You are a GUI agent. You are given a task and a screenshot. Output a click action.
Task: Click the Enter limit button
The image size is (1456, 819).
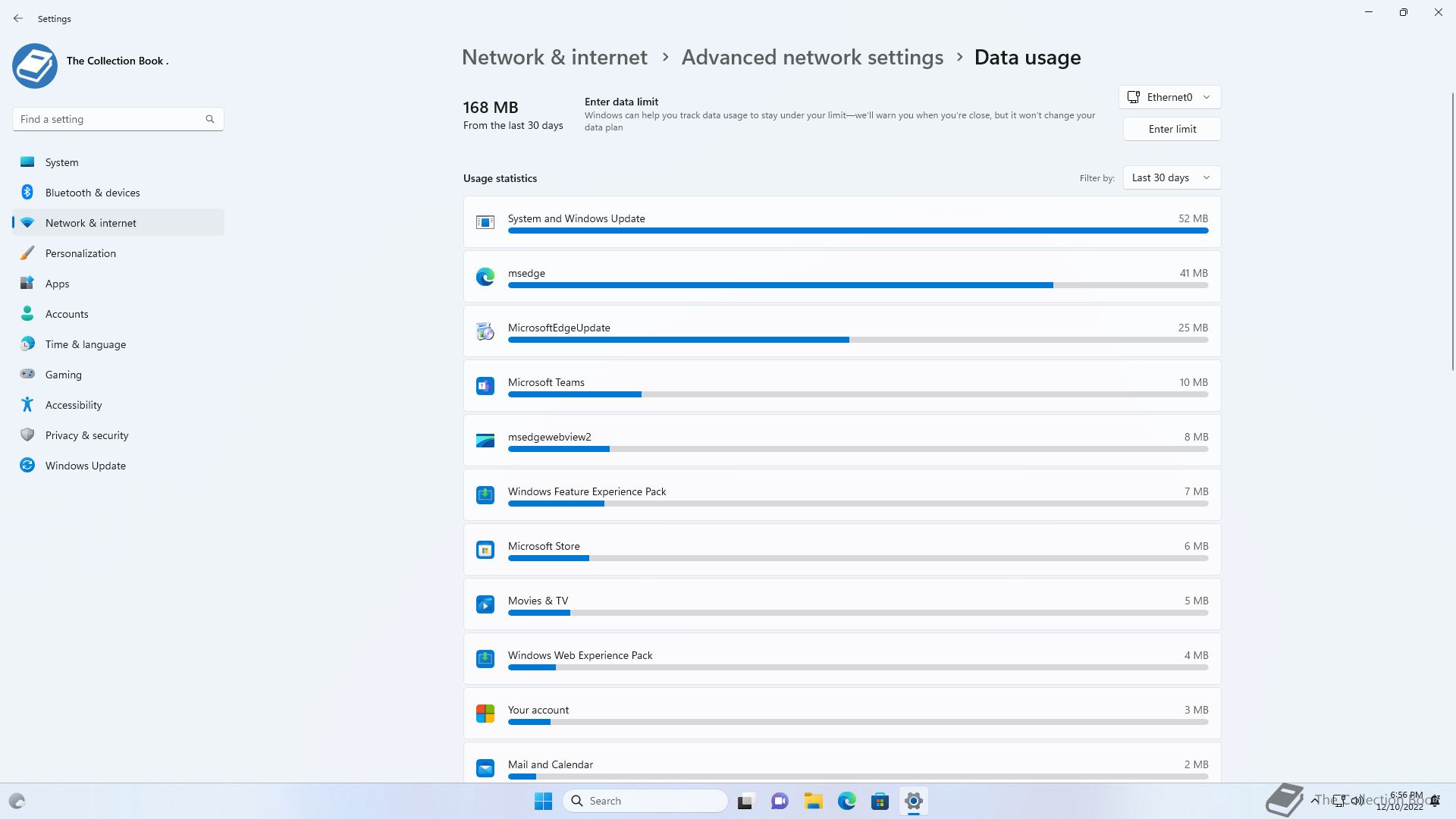[1172, 129]
